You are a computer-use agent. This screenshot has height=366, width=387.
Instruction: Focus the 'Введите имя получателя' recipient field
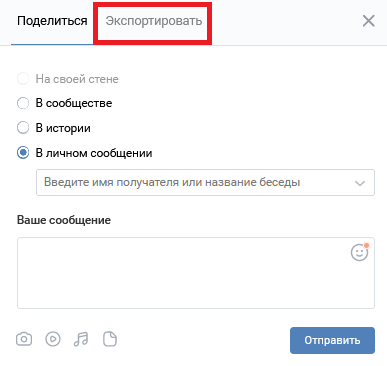click(205, 182)
